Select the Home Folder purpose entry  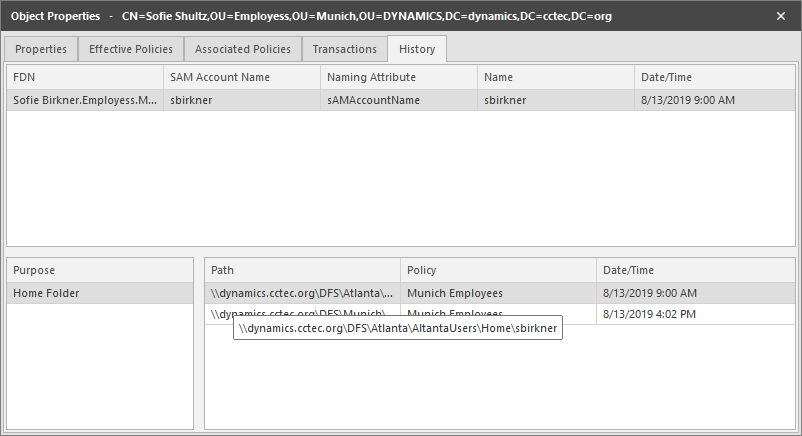[99, 293]
